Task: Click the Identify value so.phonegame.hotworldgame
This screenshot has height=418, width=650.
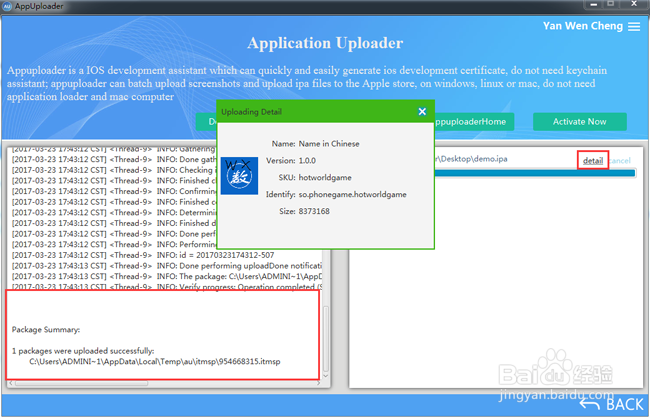Action: 352,194
